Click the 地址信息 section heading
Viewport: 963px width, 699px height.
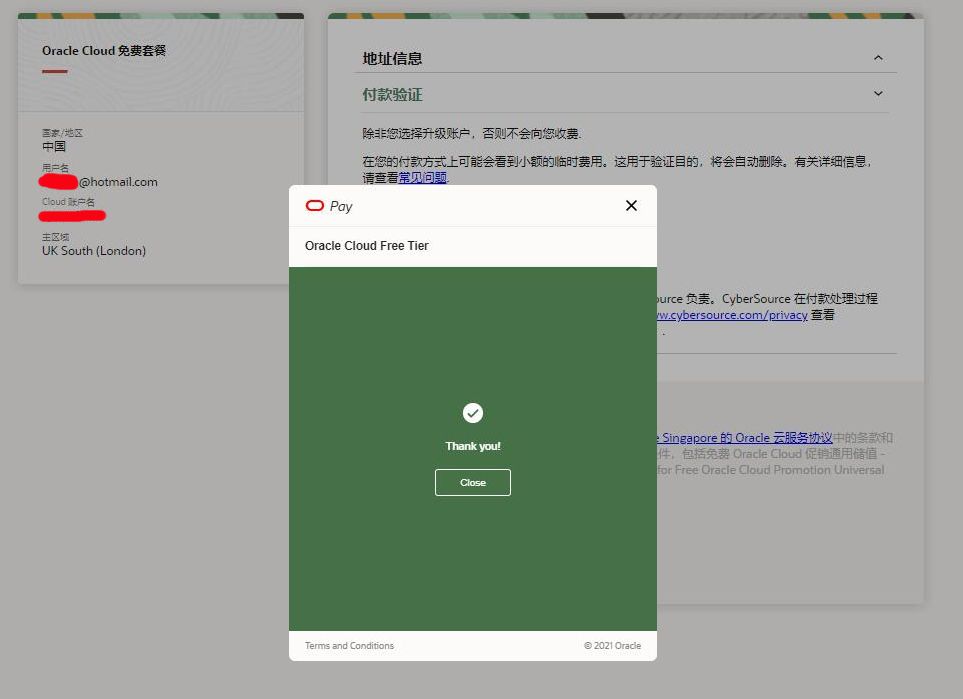(392, 58)
